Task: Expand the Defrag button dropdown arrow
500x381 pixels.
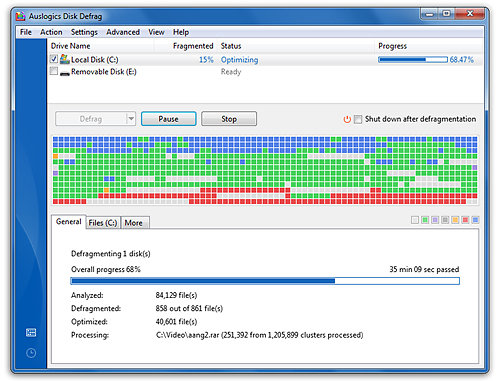Action: click(x=131, y=119)
